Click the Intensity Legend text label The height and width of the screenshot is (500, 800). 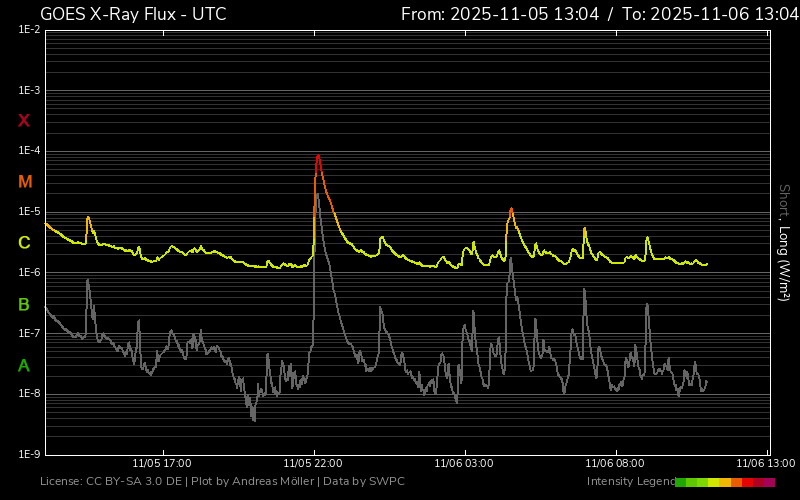pyautogui.click(x=629, y=482)
